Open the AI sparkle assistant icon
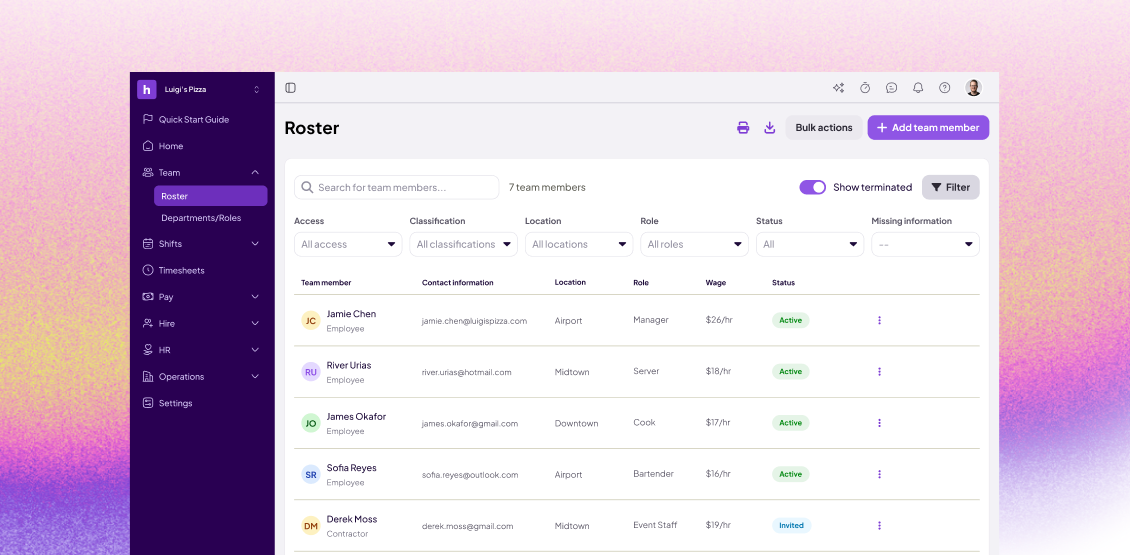The image size is (1130, 555). click(x=838, y=88)
